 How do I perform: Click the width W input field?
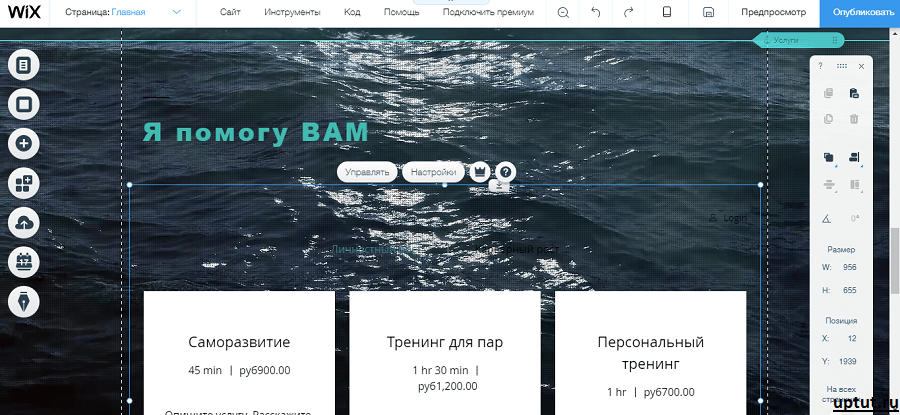[849, 267]
